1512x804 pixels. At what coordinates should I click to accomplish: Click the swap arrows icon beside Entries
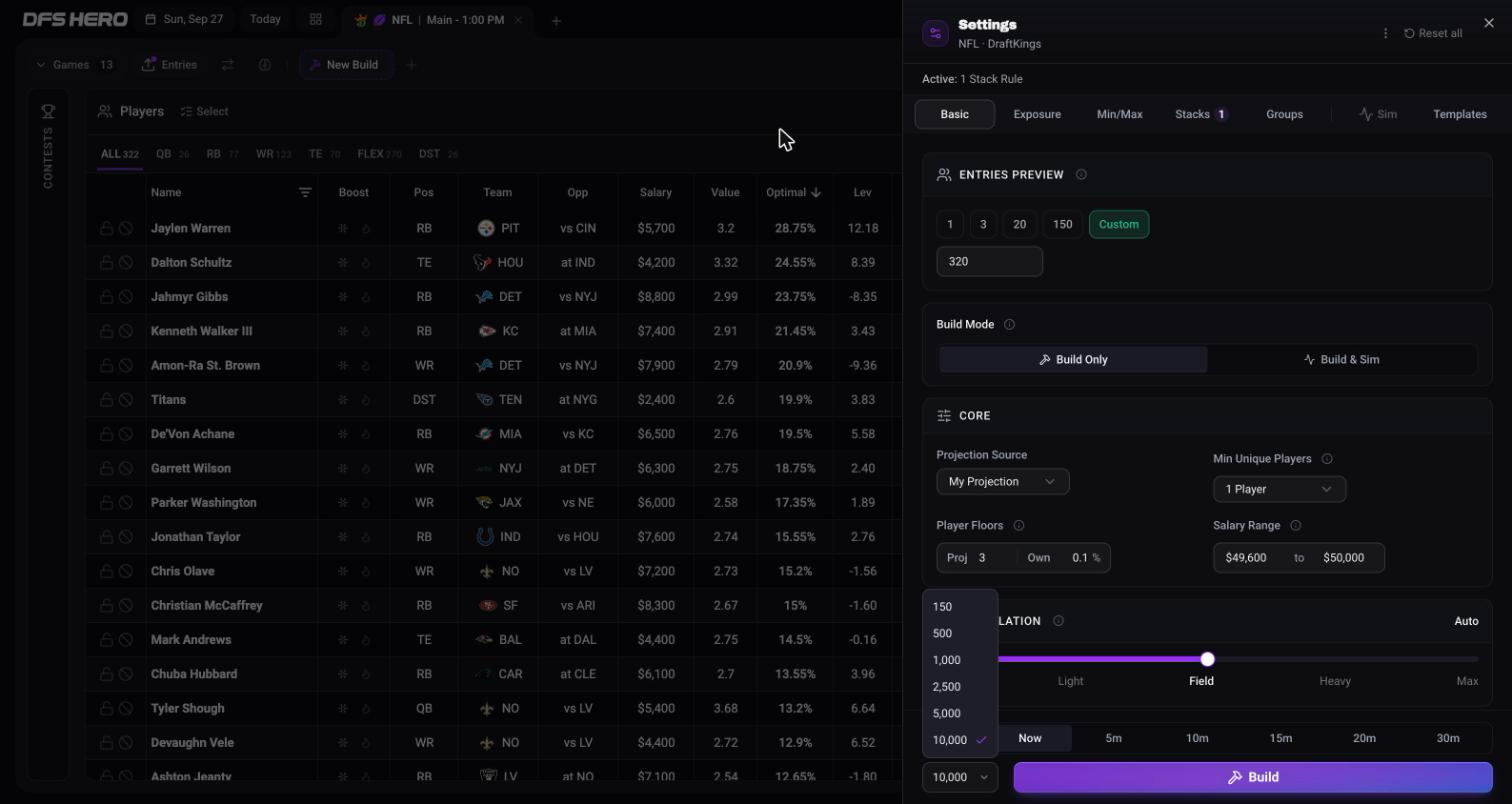point(228,64)
